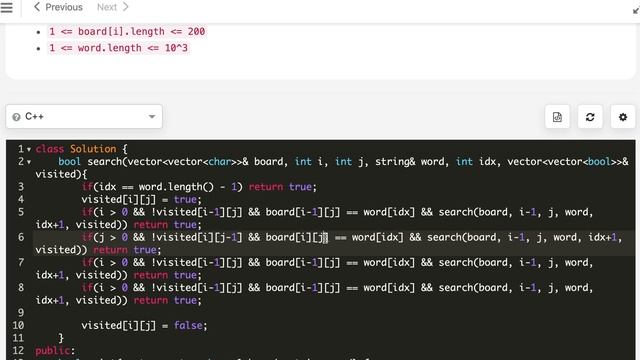Open the code file icon button
The width and height of the screenshot is (640, 360).
tap(557, 117)
